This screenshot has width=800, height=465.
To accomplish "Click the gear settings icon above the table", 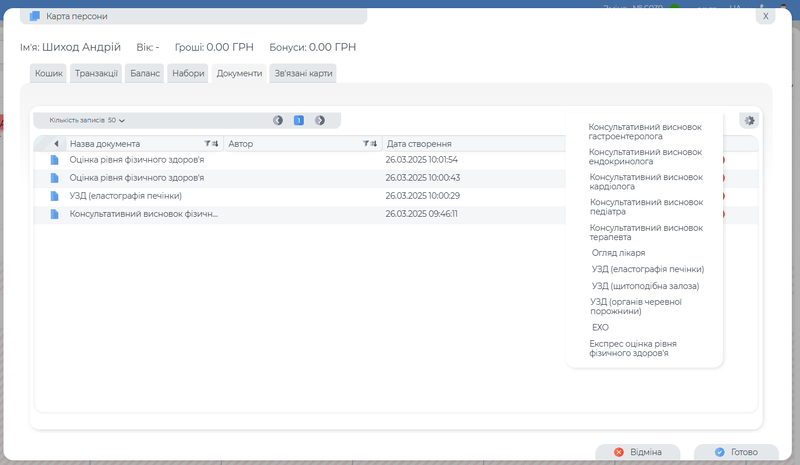I will pos(749,120).
